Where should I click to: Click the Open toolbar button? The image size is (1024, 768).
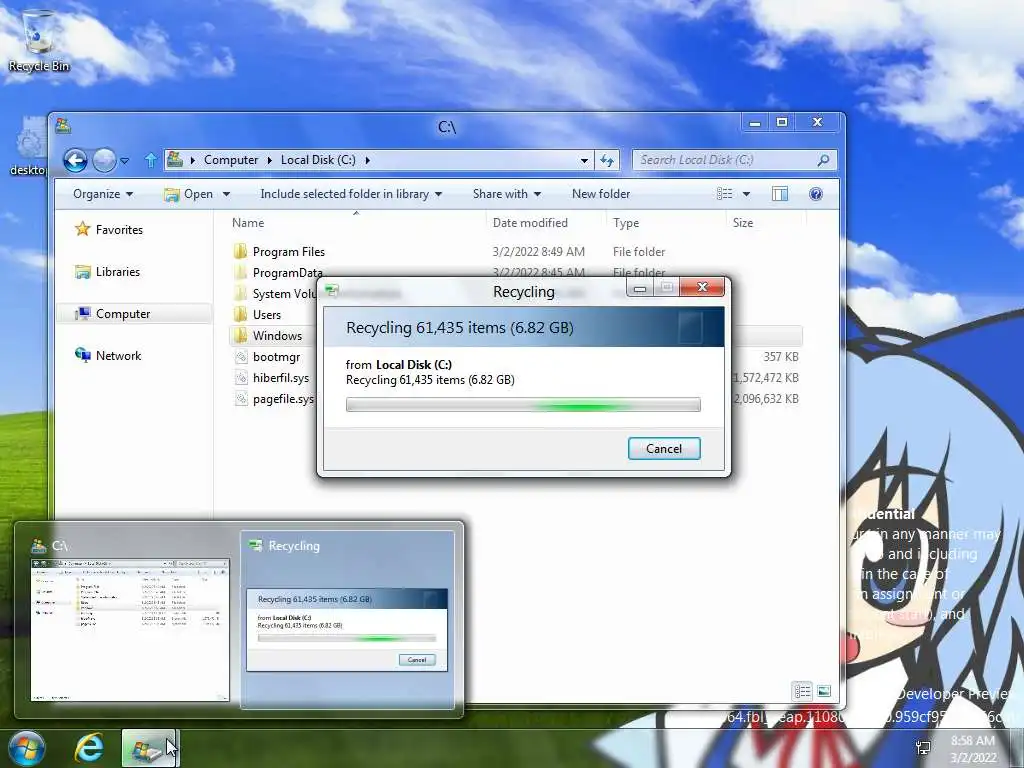pyautogui.click(x=189, y=194)
